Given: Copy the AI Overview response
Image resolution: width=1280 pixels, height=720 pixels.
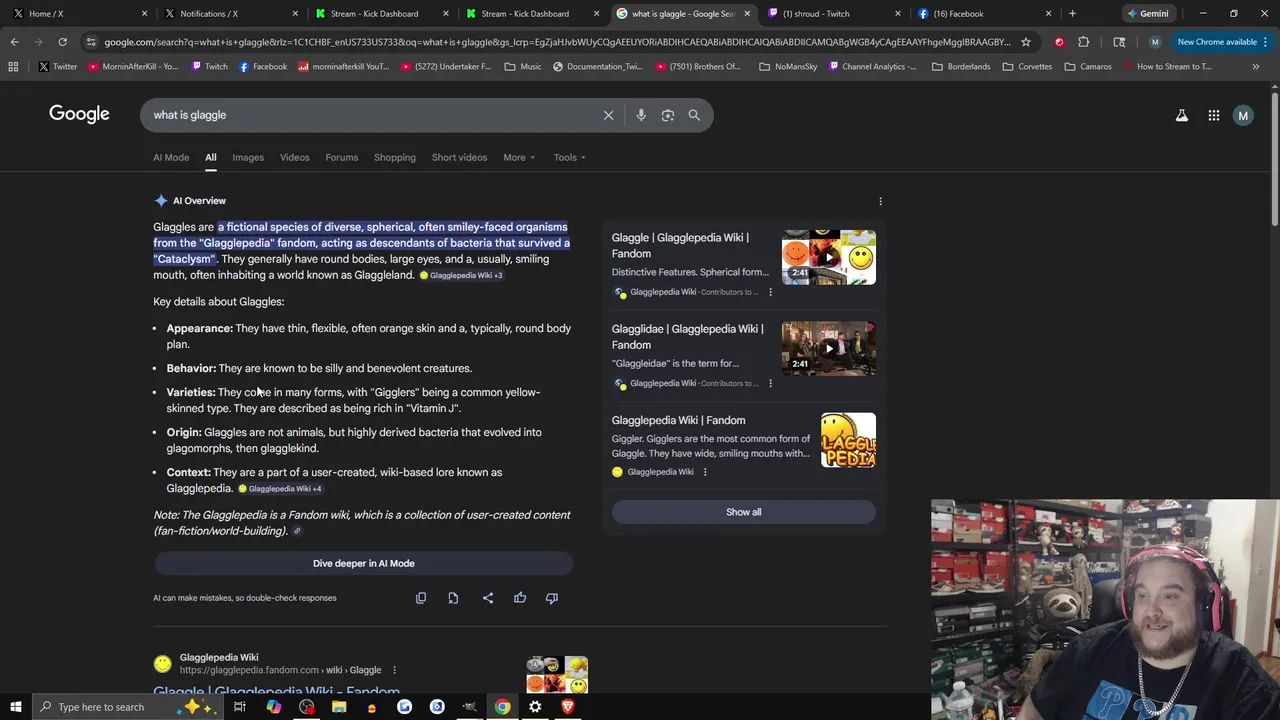Looking at the screenshot, I should click(421, 598).
